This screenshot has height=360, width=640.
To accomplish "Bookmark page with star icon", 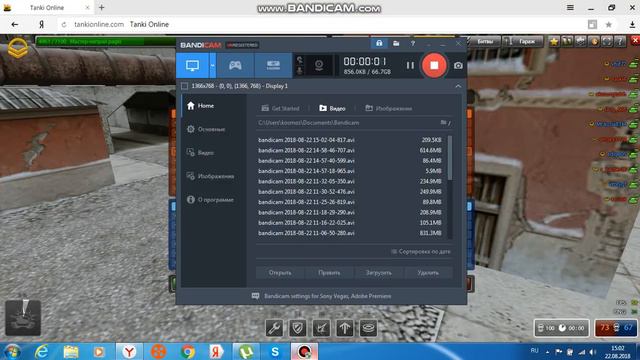I will [x=609, y=24].
